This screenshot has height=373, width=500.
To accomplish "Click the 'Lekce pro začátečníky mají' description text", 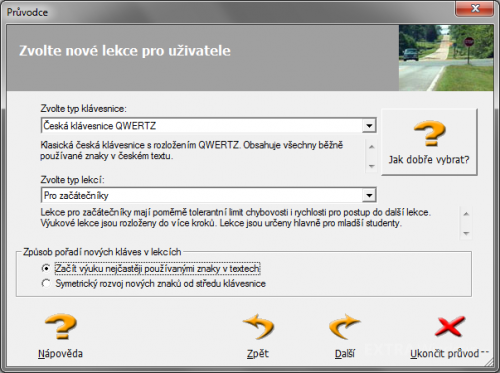I will click(235, 218).
